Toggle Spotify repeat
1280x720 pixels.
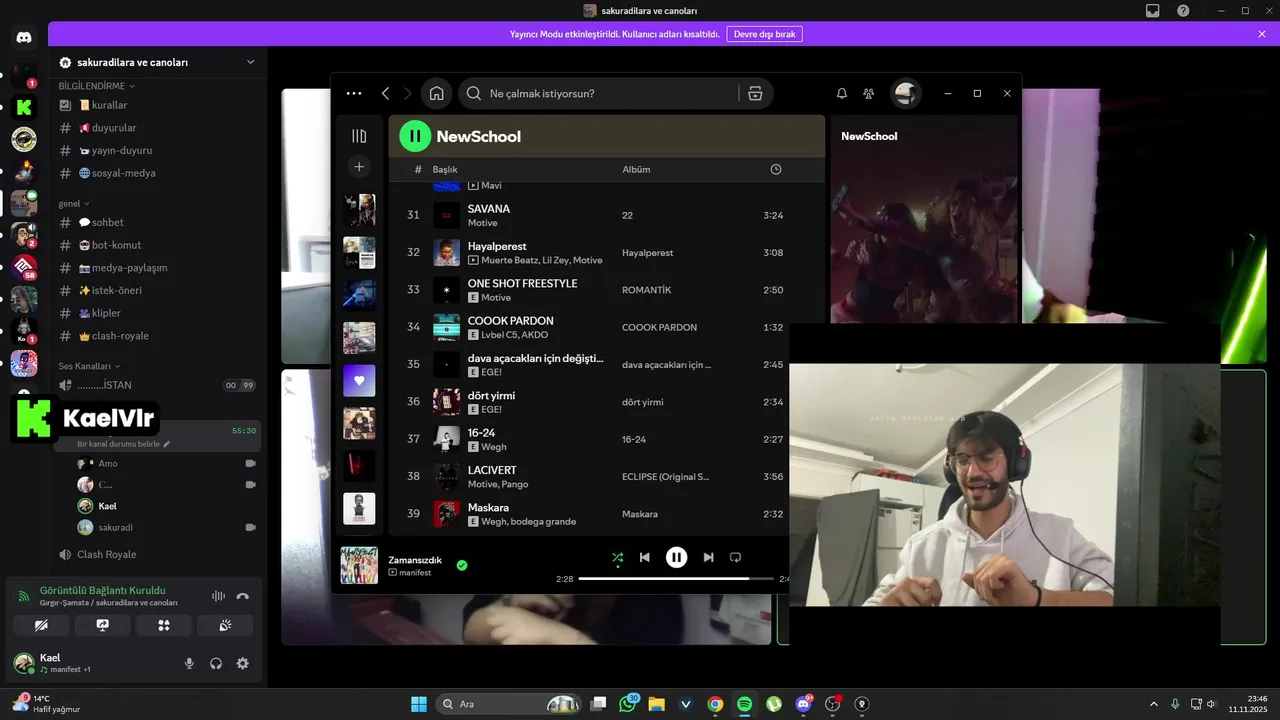point(735,557)
